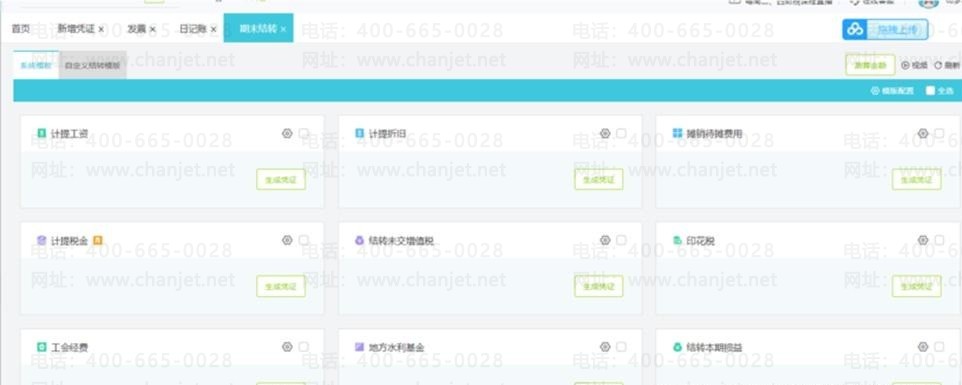Screen dimensions: 962x385
Task: Click the green icon beside 印花税
Action: pos(677,240)
